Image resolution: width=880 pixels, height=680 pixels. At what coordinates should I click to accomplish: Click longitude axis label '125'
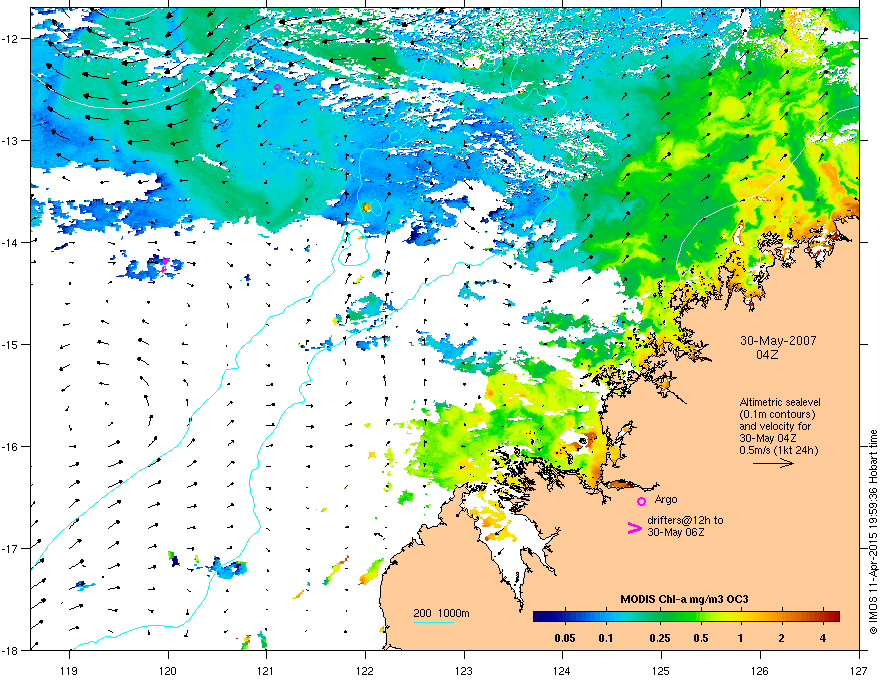point(661,670)
